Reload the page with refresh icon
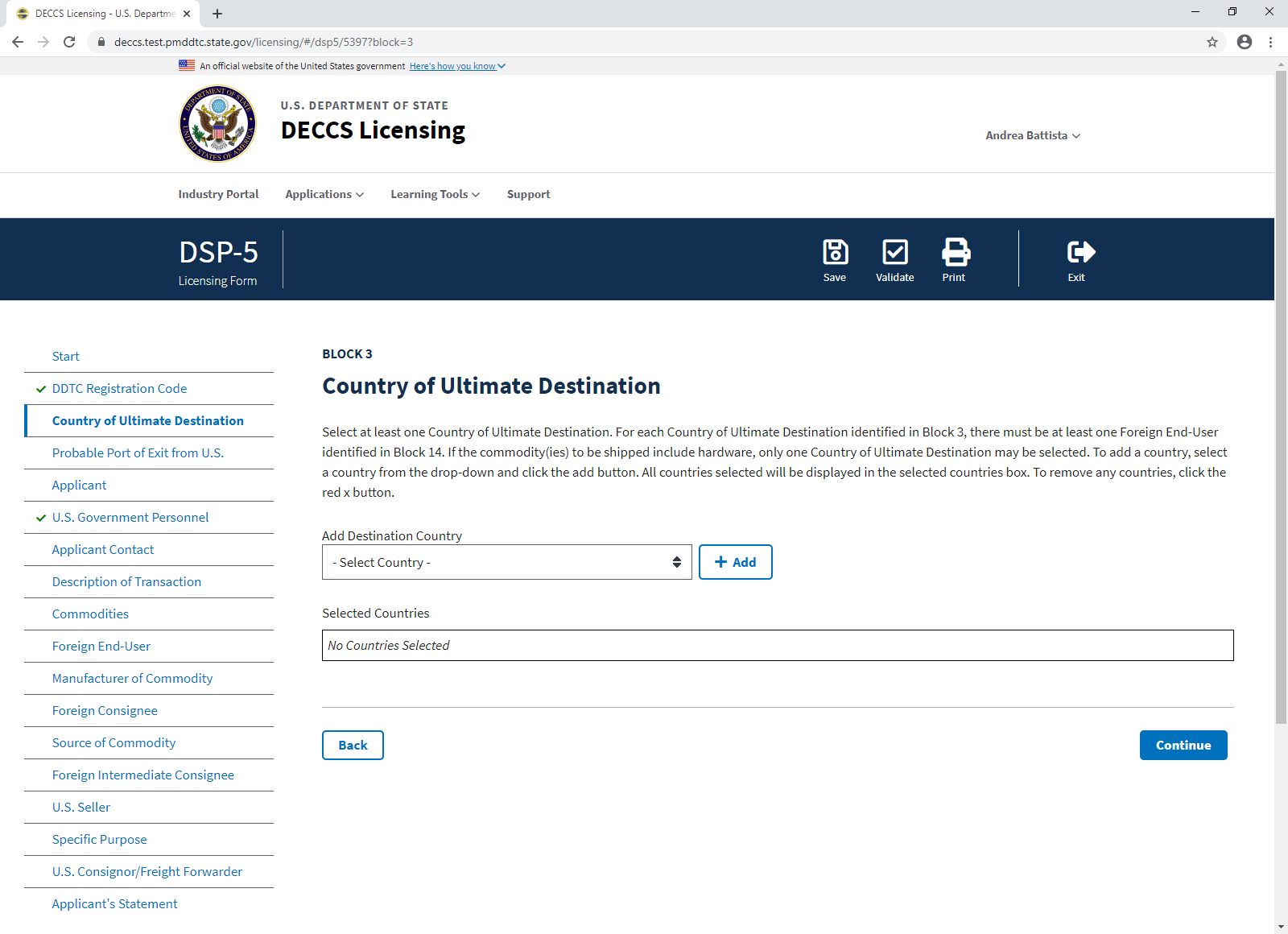The height and width of the screenshot is (934, 1288). pyautogui.click(x=69, y=42)
